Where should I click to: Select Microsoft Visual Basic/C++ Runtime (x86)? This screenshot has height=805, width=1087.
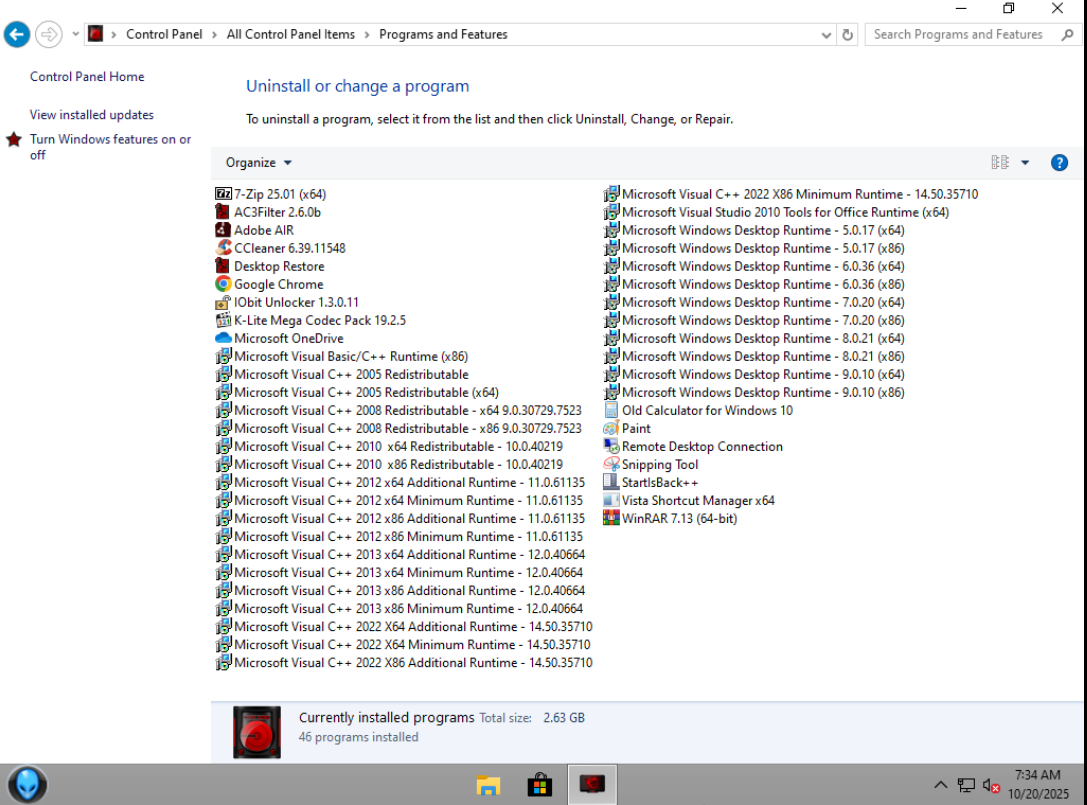pos(342,356)
